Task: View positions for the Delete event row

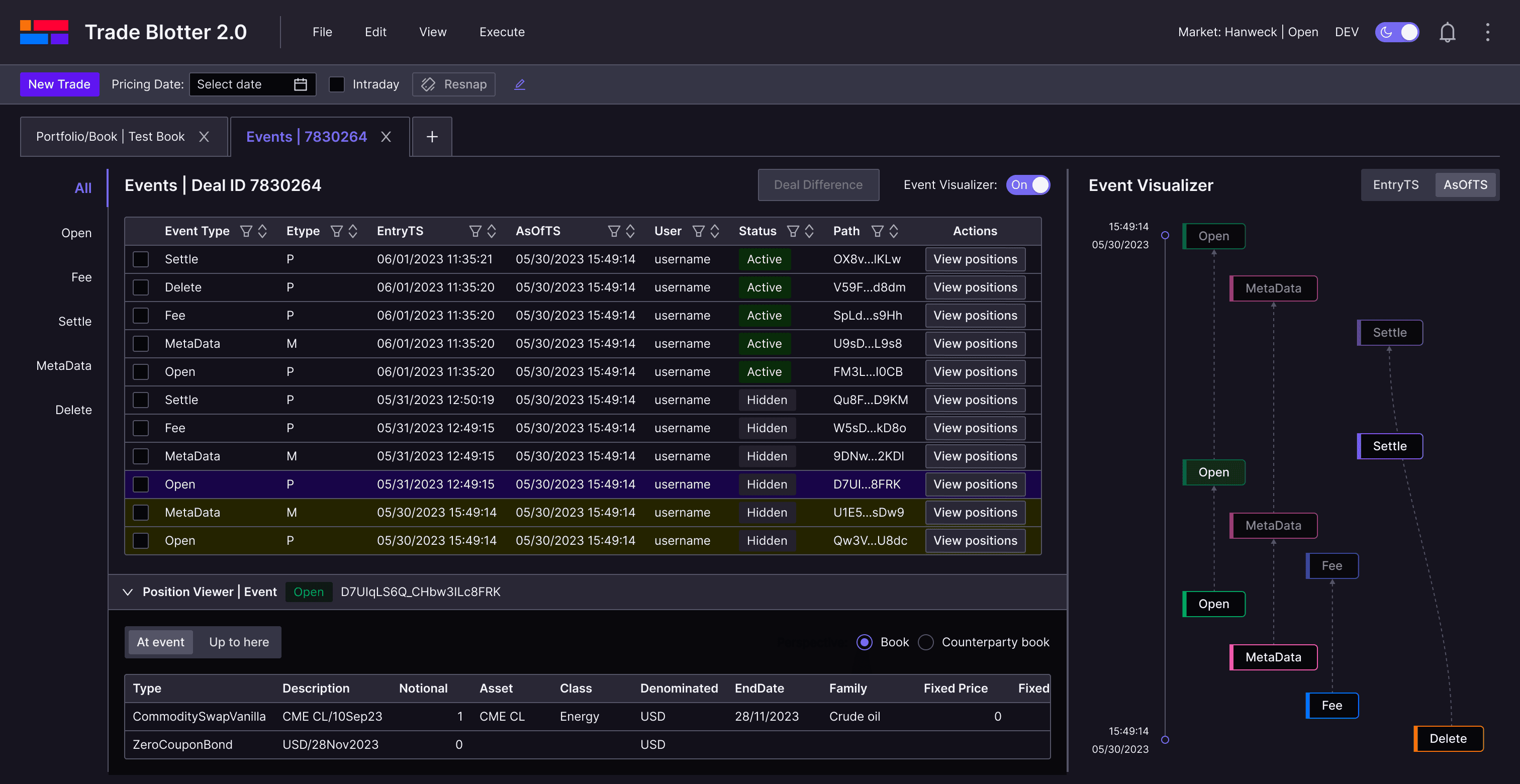Action: click(x=975, y=287)
